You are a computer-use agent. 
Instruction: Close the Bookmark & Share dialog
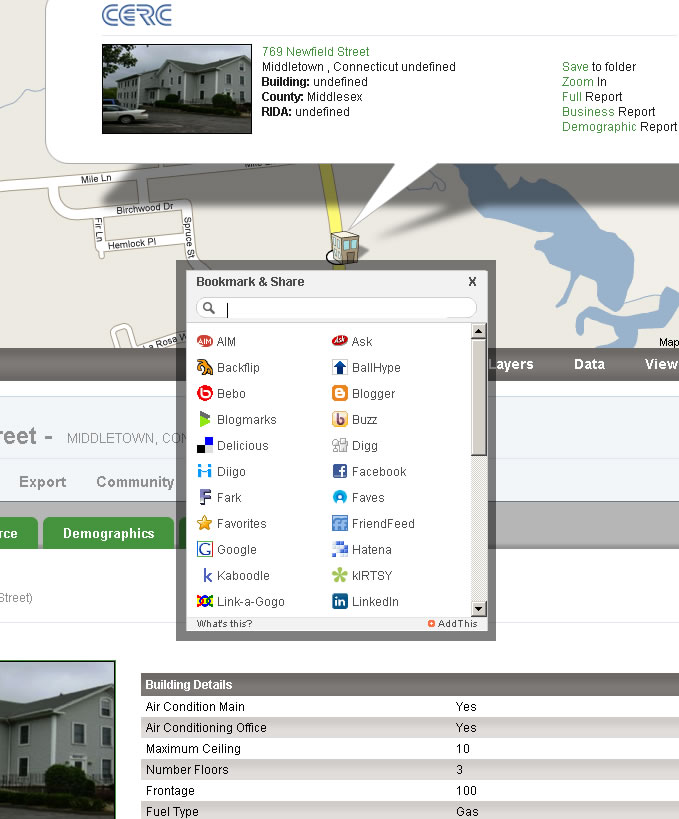tap(472, 282)
